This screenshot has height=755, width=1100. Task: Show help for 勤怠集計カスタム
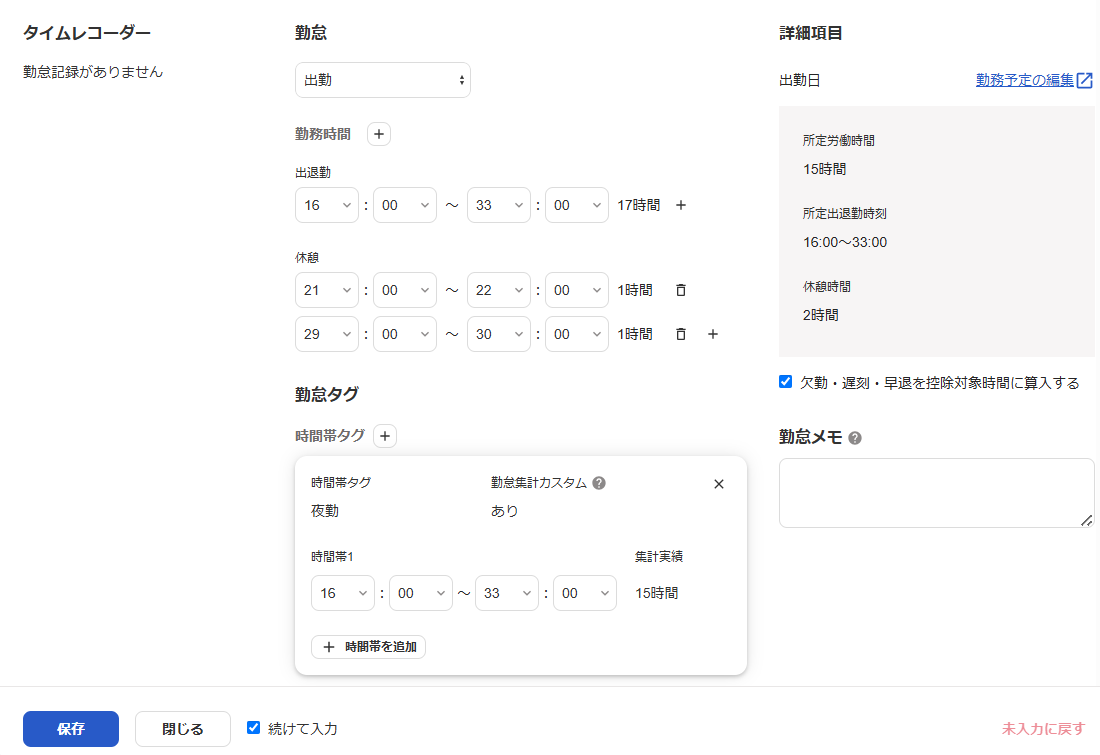tap(598, 483)
